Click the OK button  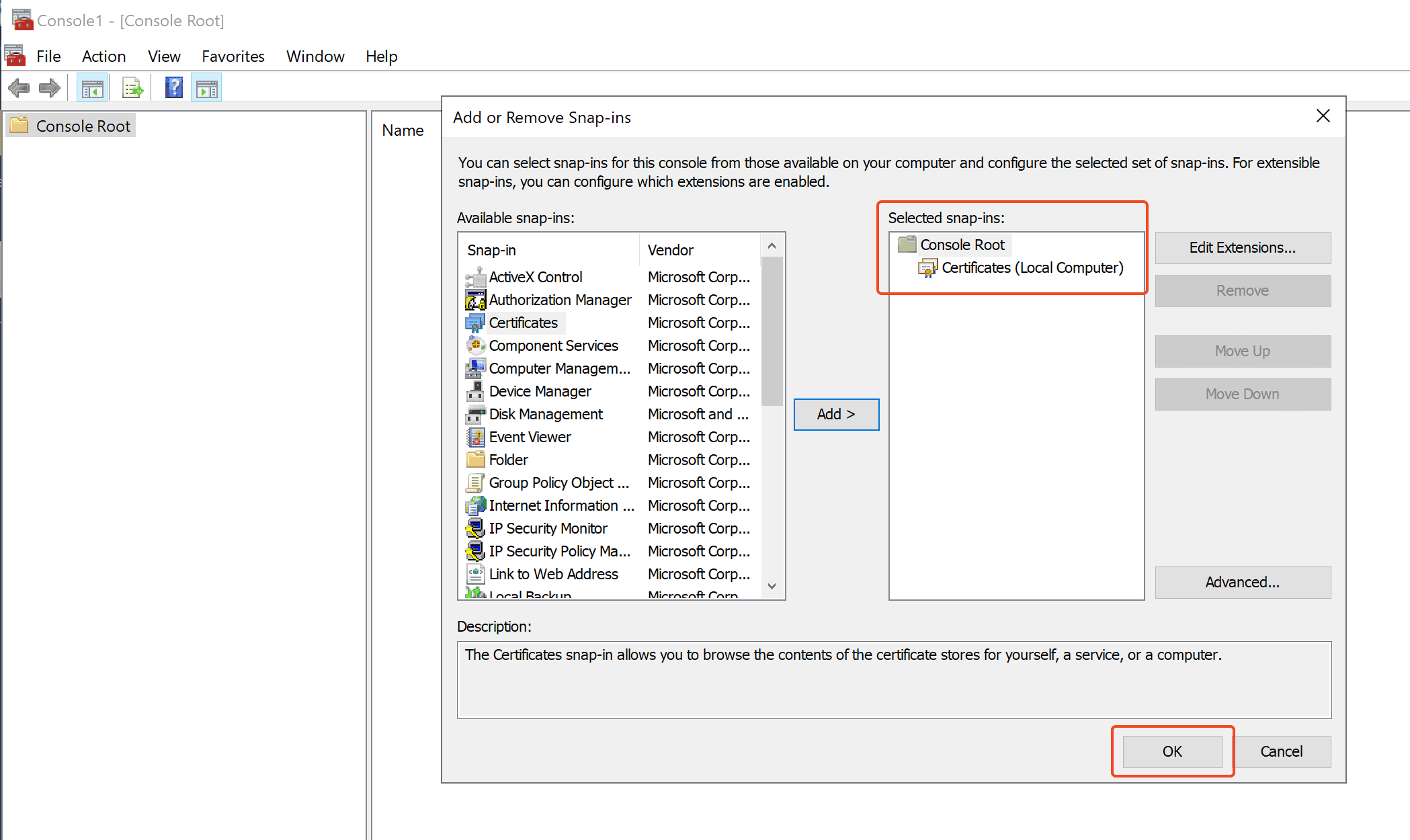(x=1172, y=751)
